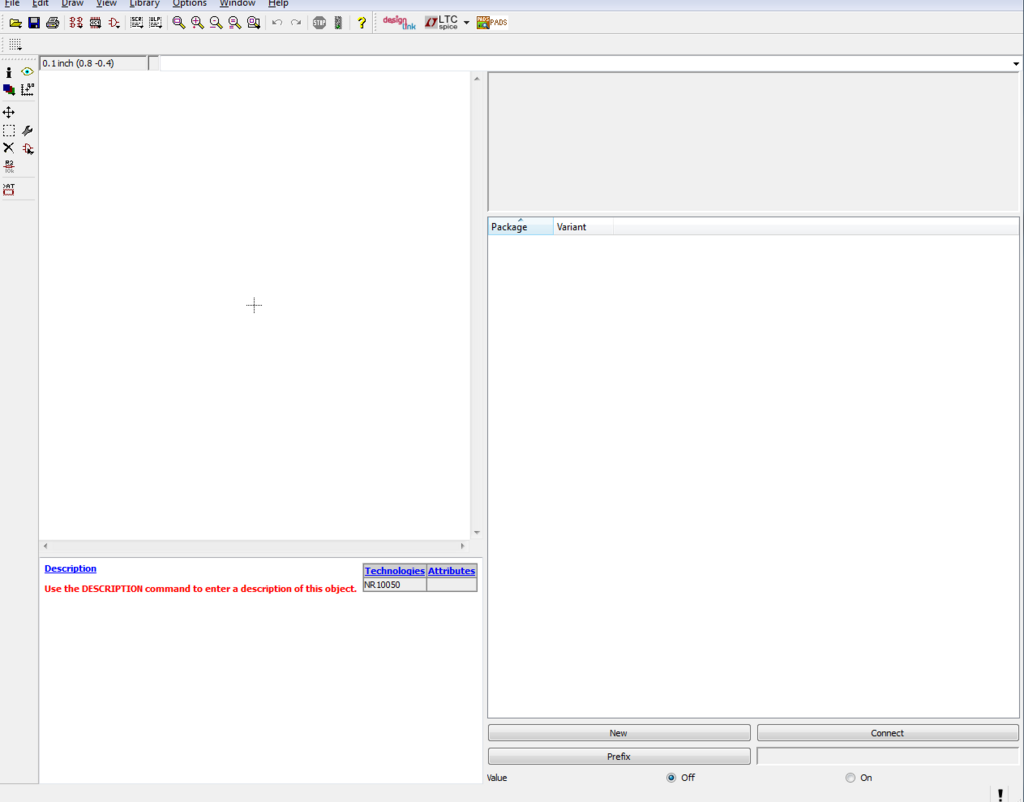Click the Zoom to fit magnifier
The width and height of the screenshot is (1024, 802).
(178, 23)
